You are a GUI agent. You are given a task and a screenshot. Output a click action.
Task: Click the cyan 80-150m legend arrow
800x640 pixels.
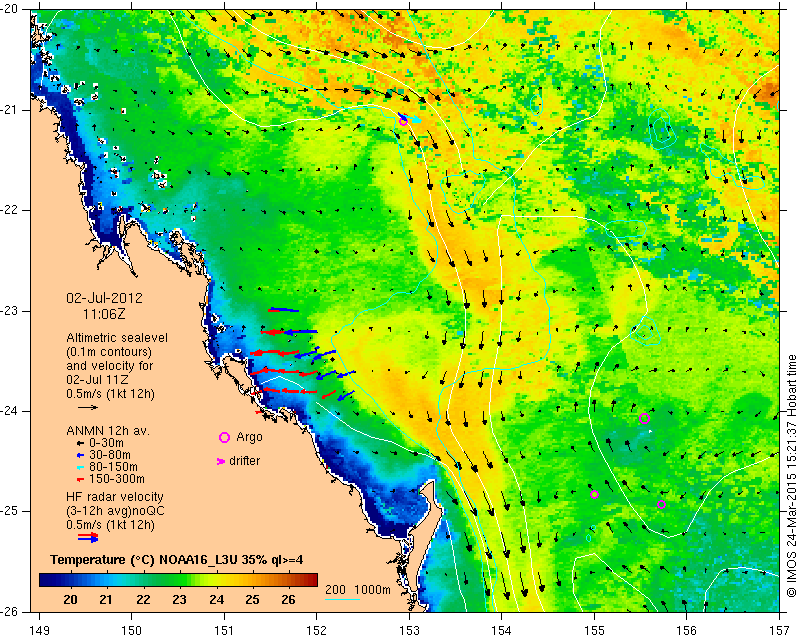pos(81,467)
